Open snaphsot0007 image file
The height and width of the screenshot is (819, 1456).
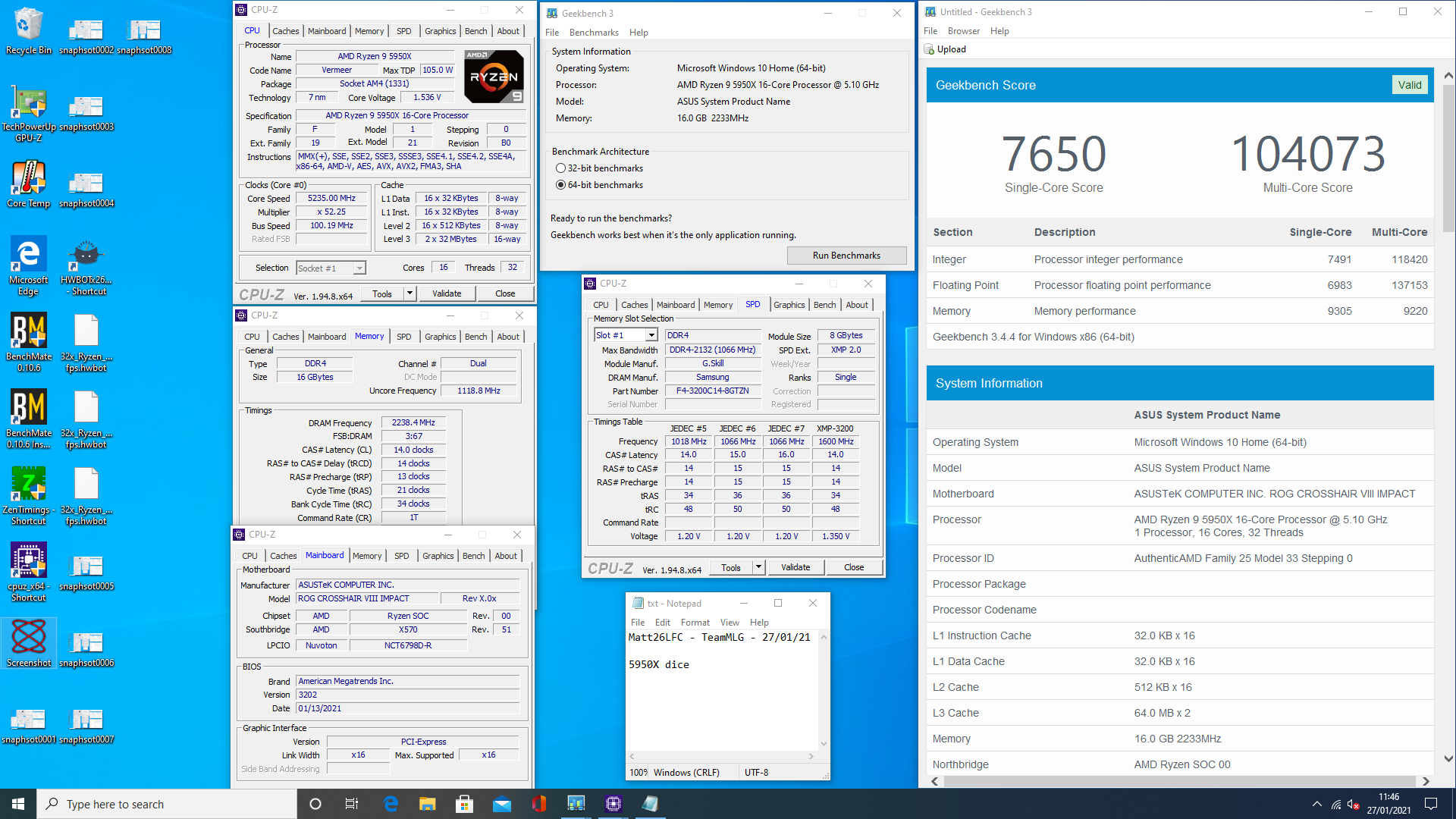pos(86,725)
